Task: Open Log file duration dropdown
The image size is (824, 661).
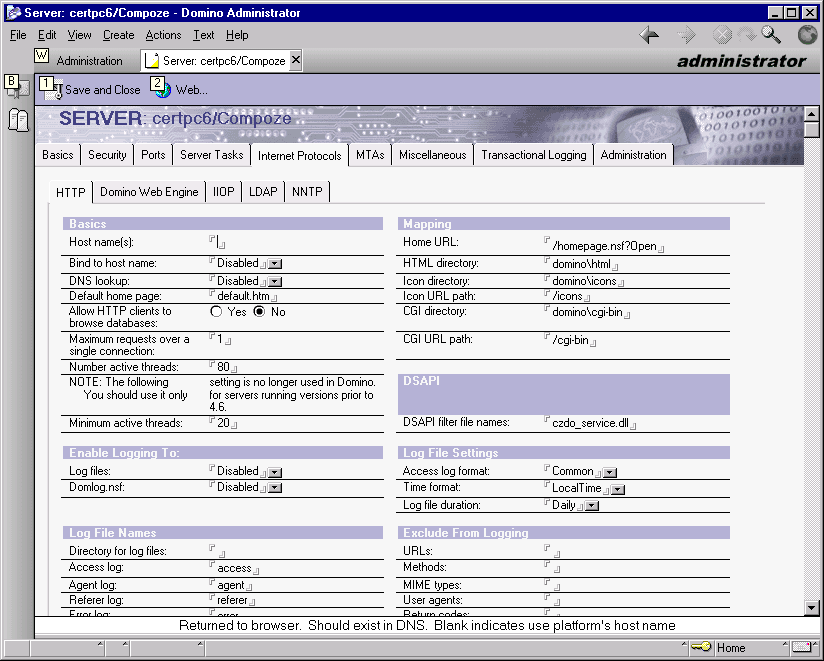Action: click(592, 506)
